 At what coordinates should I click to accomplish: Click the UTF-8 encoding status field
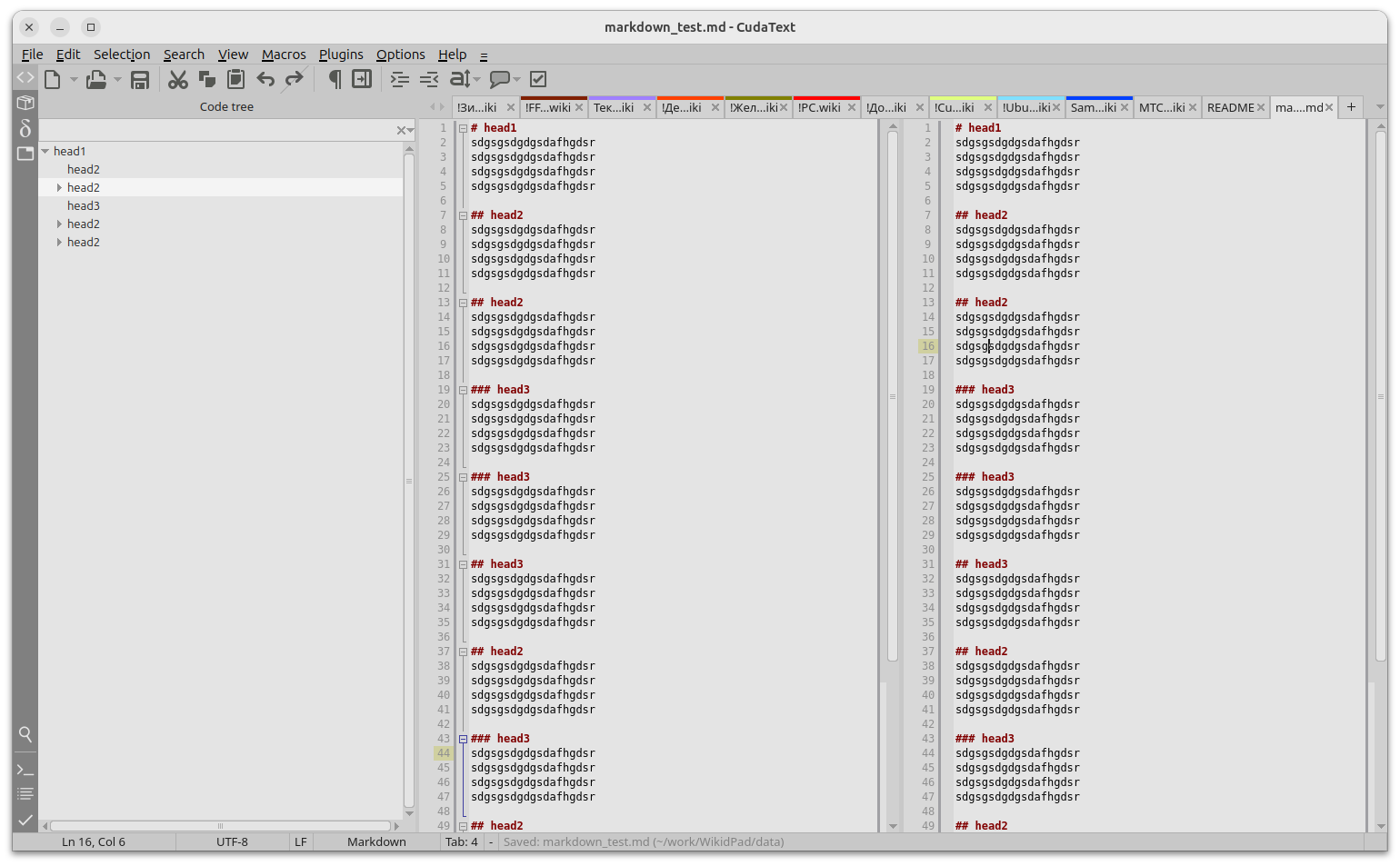click(232, 842)
